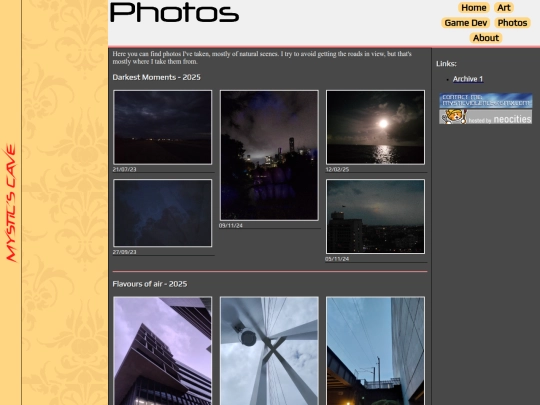540x405 pixels.
Task: Open the dusk apartment tower photo 05/11/24
Action: (x=375, y=216)
